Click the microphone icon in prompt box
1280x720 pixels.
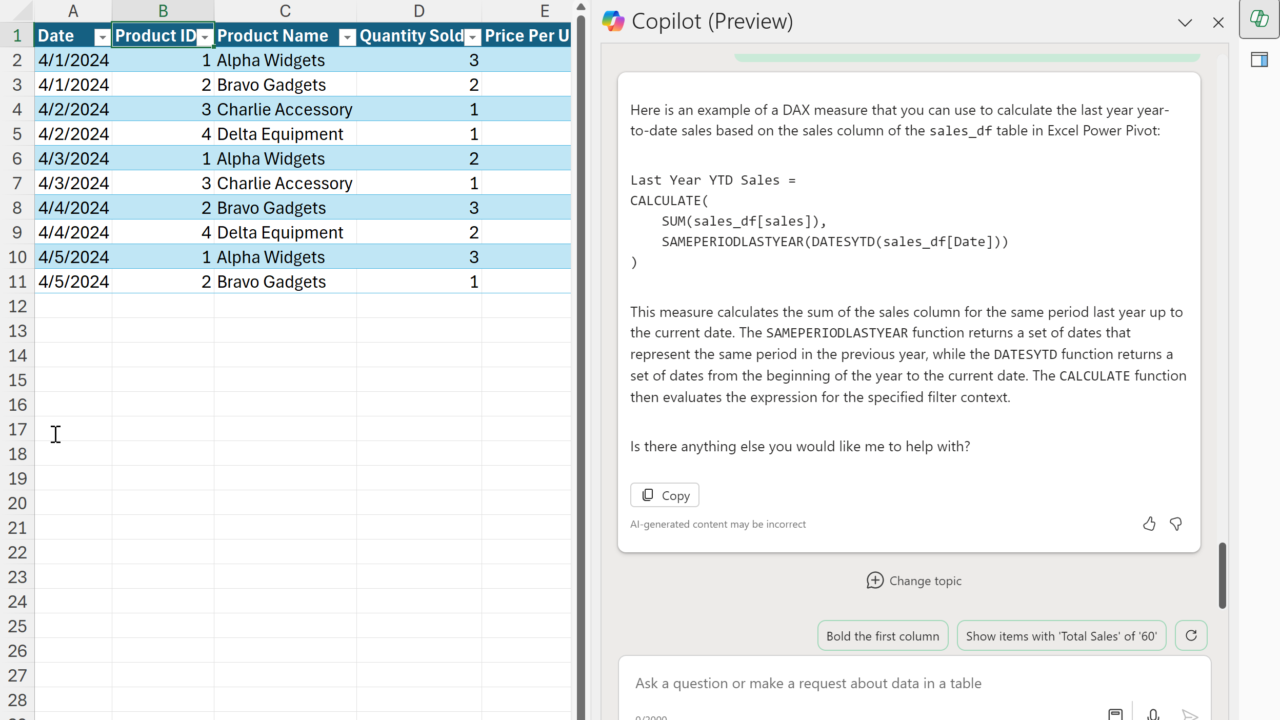(x=1153, y=714)
